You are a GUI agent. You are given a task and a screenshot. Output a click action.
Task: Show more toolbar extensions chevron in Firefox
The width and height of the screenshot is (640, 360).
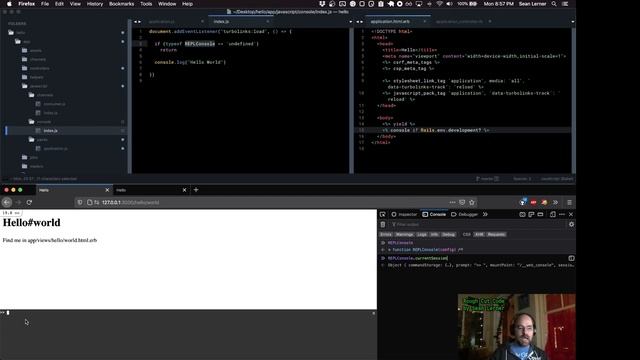[x=556, y=202]
